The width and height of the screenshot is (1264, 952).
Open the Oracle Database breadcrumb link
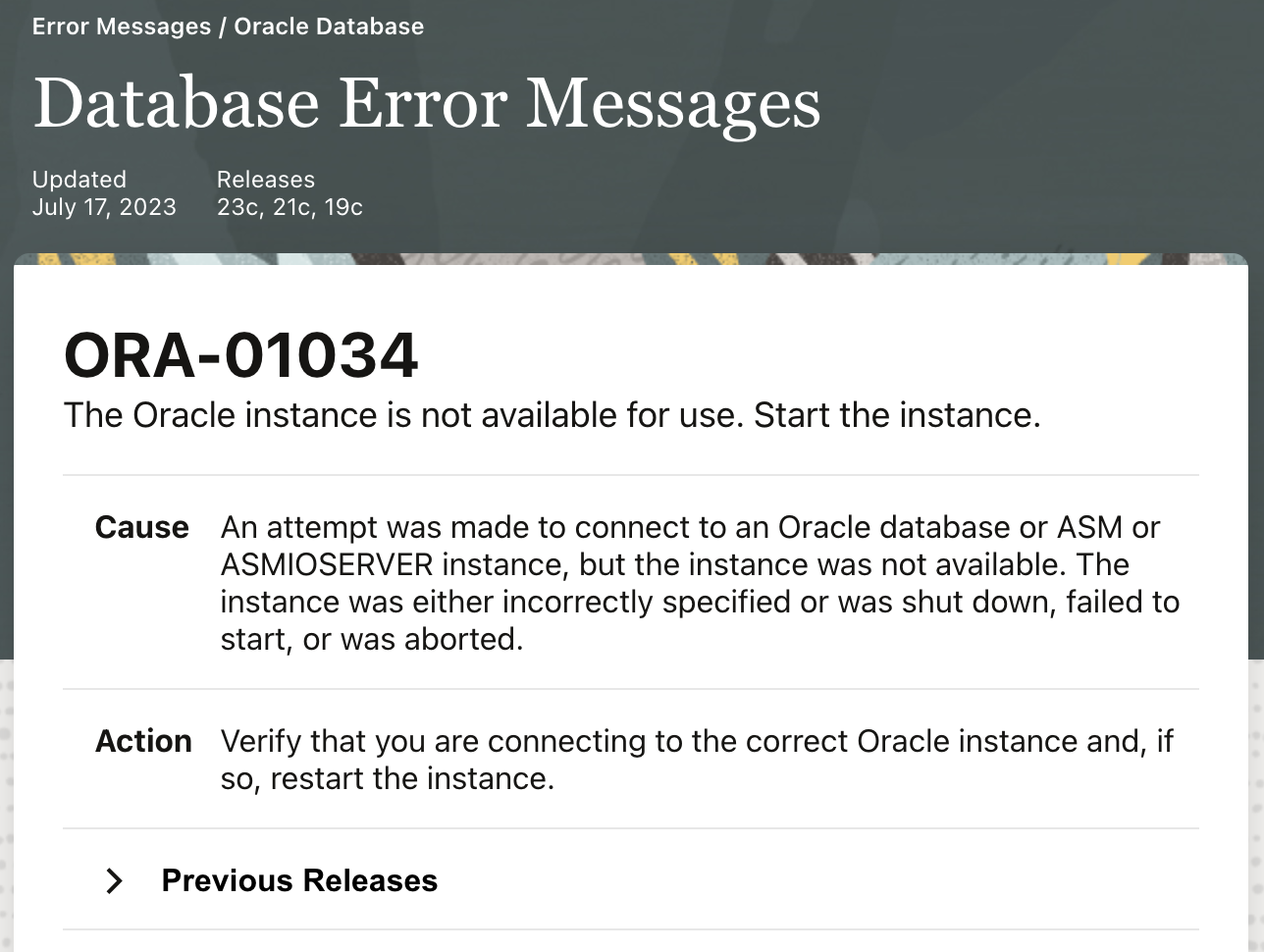(x=328, y=26)
